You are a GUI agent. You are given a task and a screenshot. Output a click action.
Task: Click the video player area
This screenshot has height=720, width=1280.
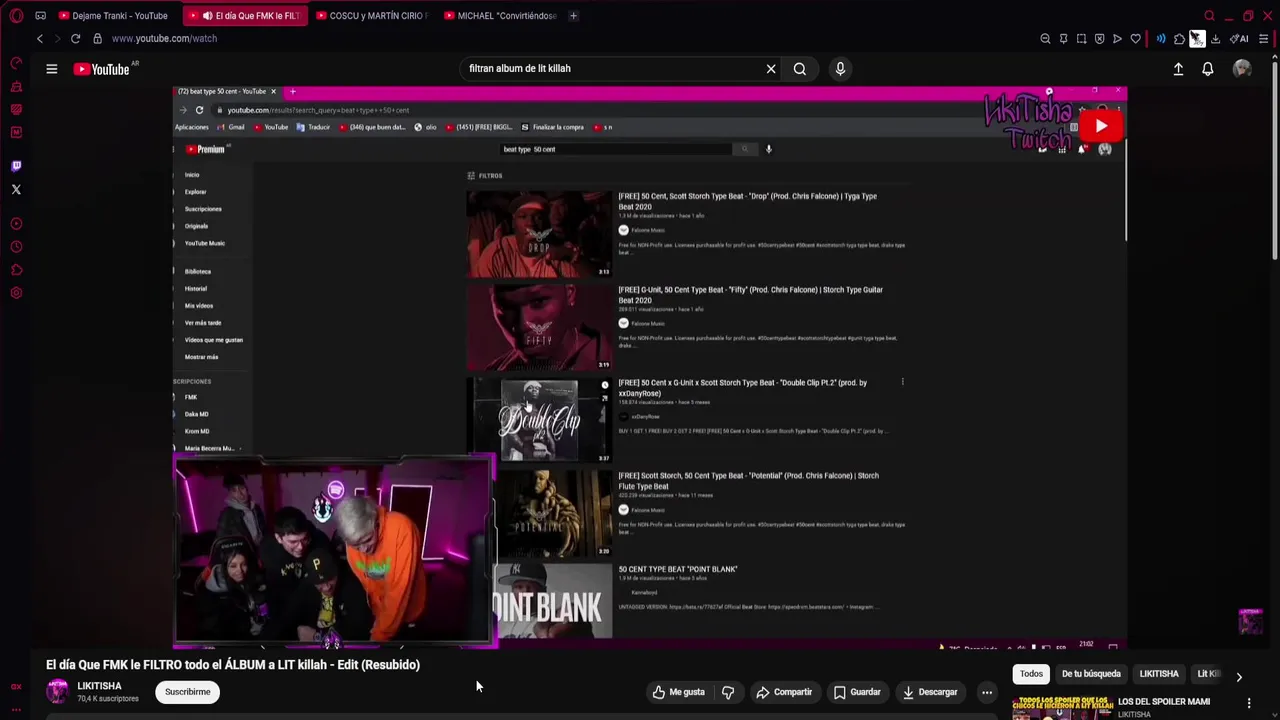(650, 368)
